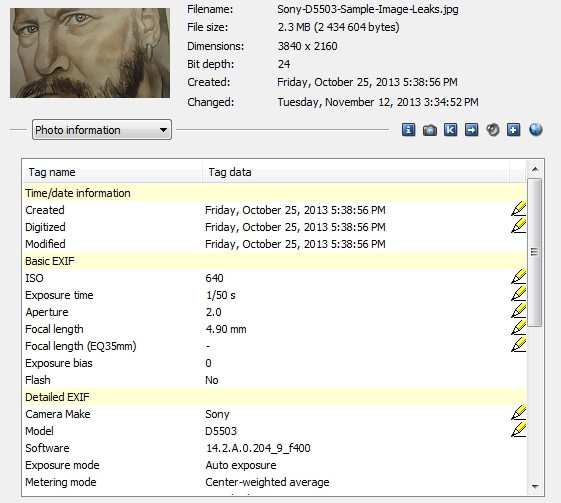Screen dimensions: 561x503
Task: Click the Tag data column header
Action: [x=356, y=172]
